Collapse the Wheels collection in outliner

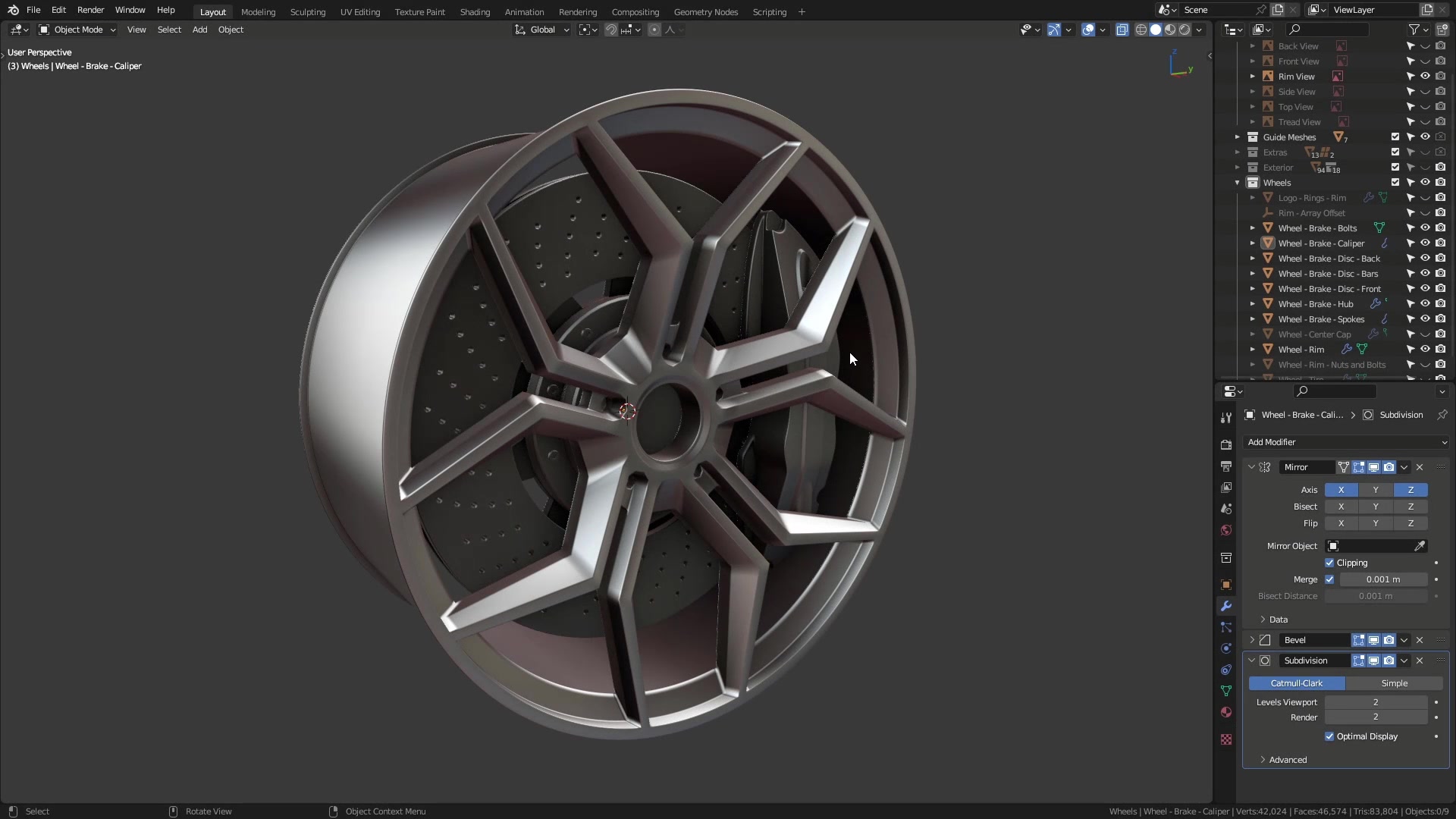(x=1238, y=183)
